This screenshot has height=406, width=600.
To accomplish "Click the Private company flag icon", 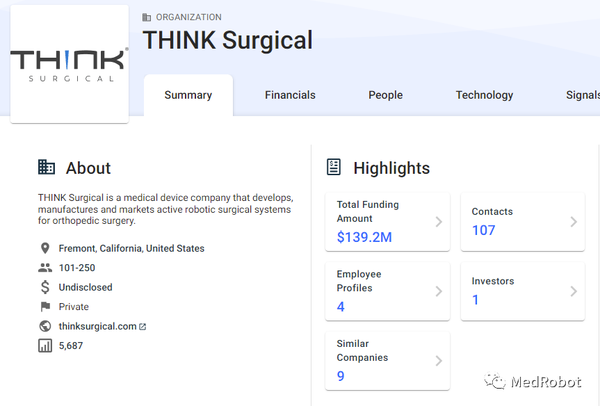I will pyautogui.click(x=44, y=307).
